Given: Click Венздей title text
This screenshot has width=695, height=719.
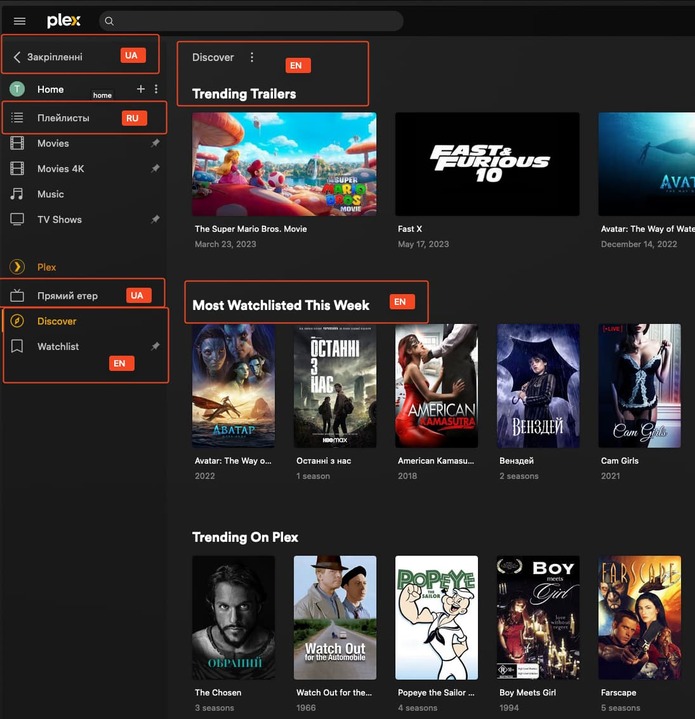Looking at the screenshot, I should (x=517, y=460).
